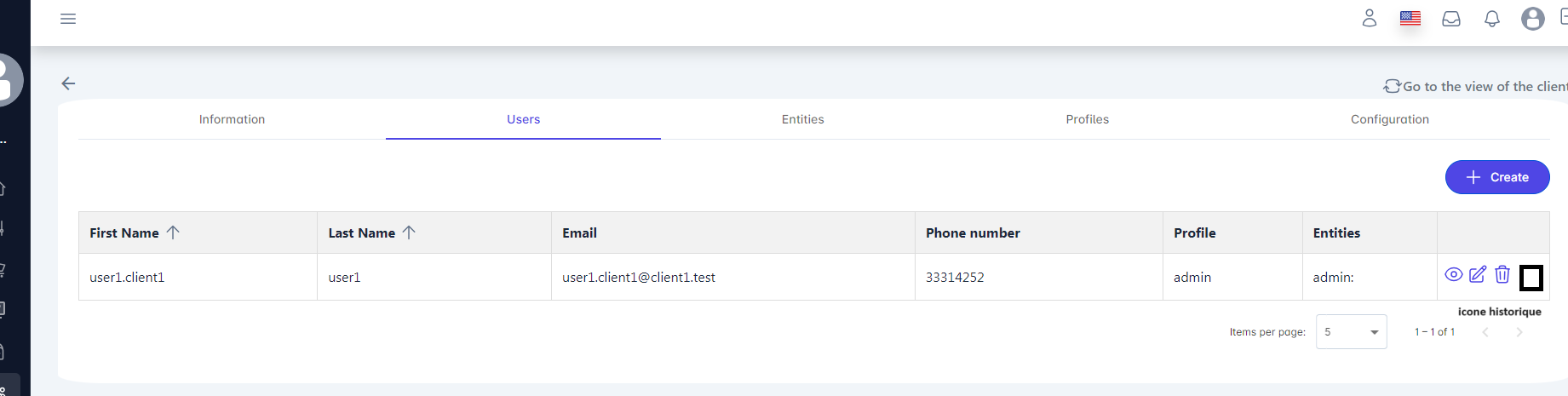
Task: Open the inbox tray icon
Action: point(1451,19)
